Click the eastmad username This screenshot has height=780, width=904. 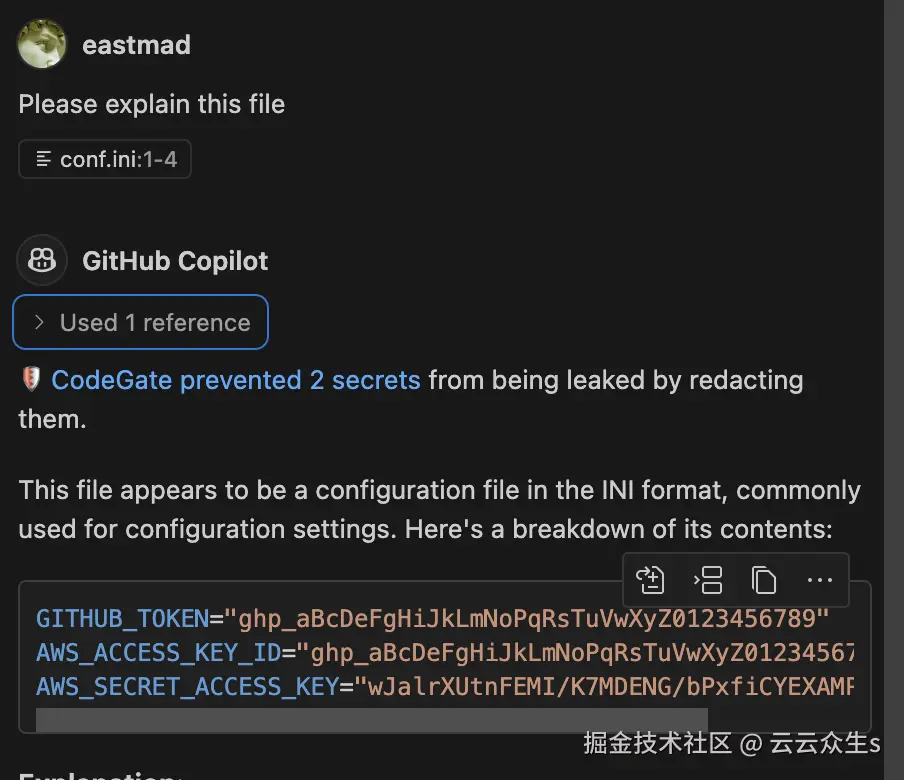click(136, 45)
